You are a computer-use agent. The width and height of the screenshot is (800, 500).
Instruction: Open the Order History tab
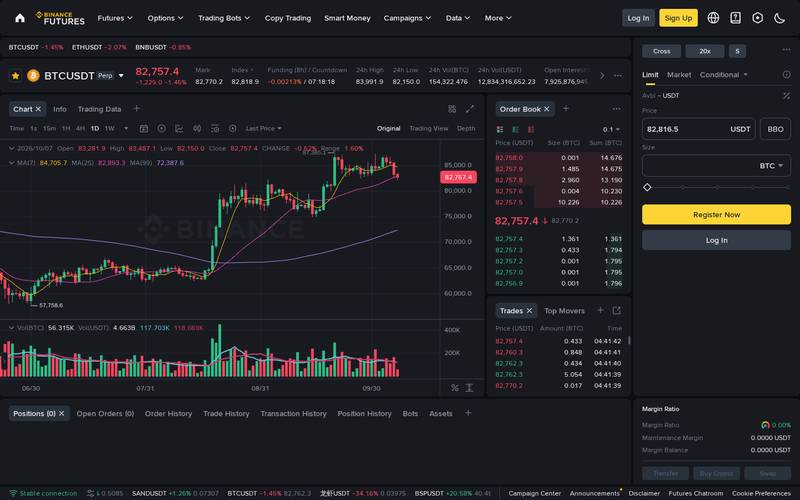tap(168, 413)
